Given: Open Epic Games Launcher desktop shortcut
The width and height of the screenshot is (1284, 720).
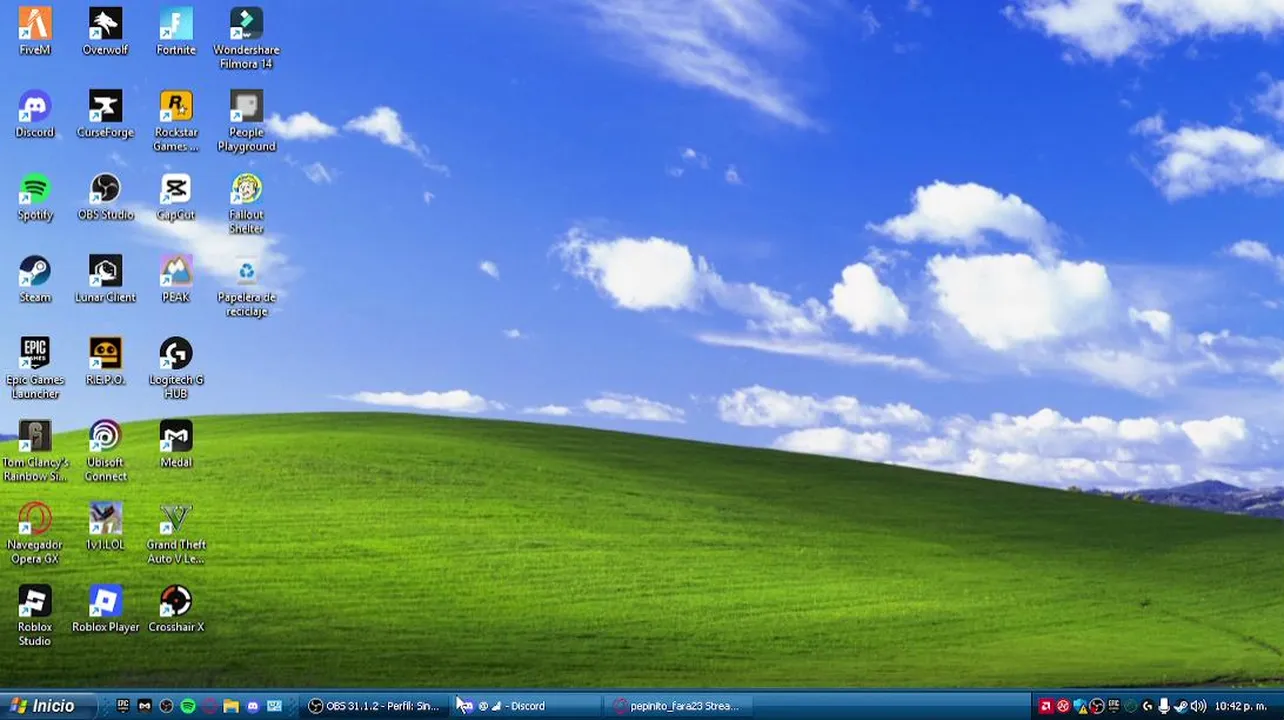Looking at the screenshot, I should 35,369.
